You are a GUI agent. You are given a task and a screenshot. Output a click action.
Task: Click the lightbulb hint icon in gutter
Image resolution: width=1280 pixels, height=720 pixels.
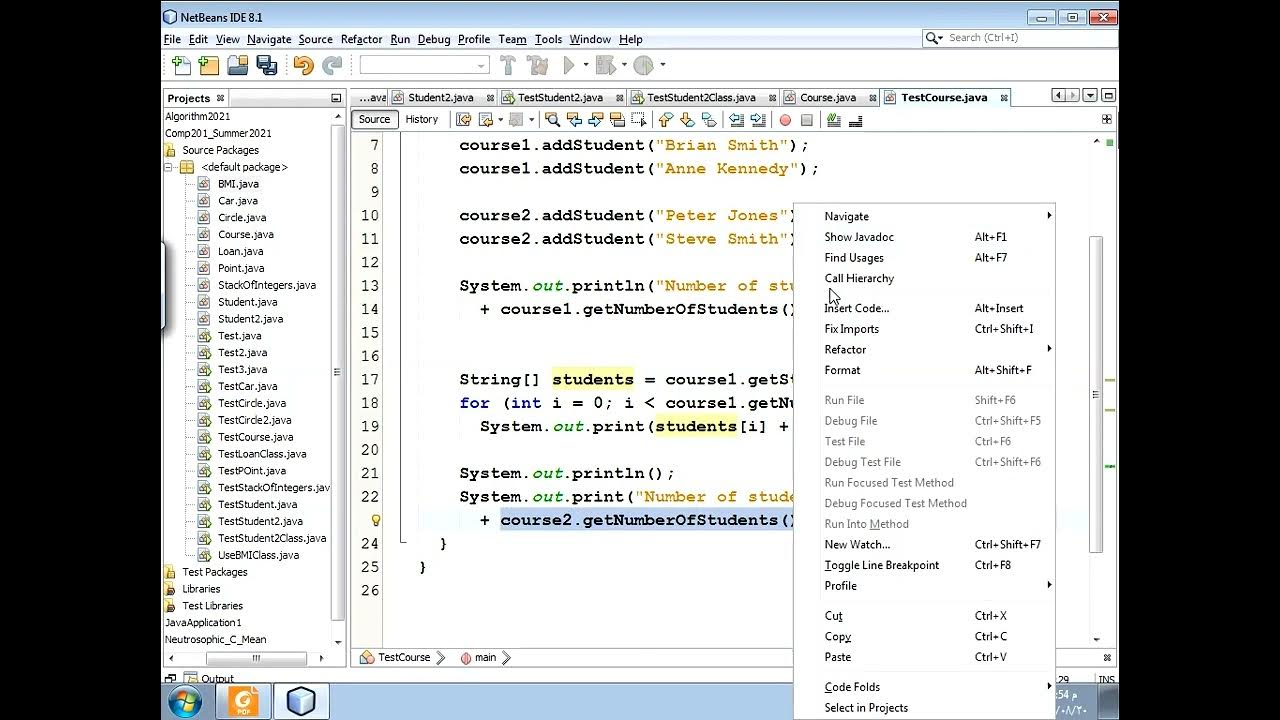tap(376, 520)
